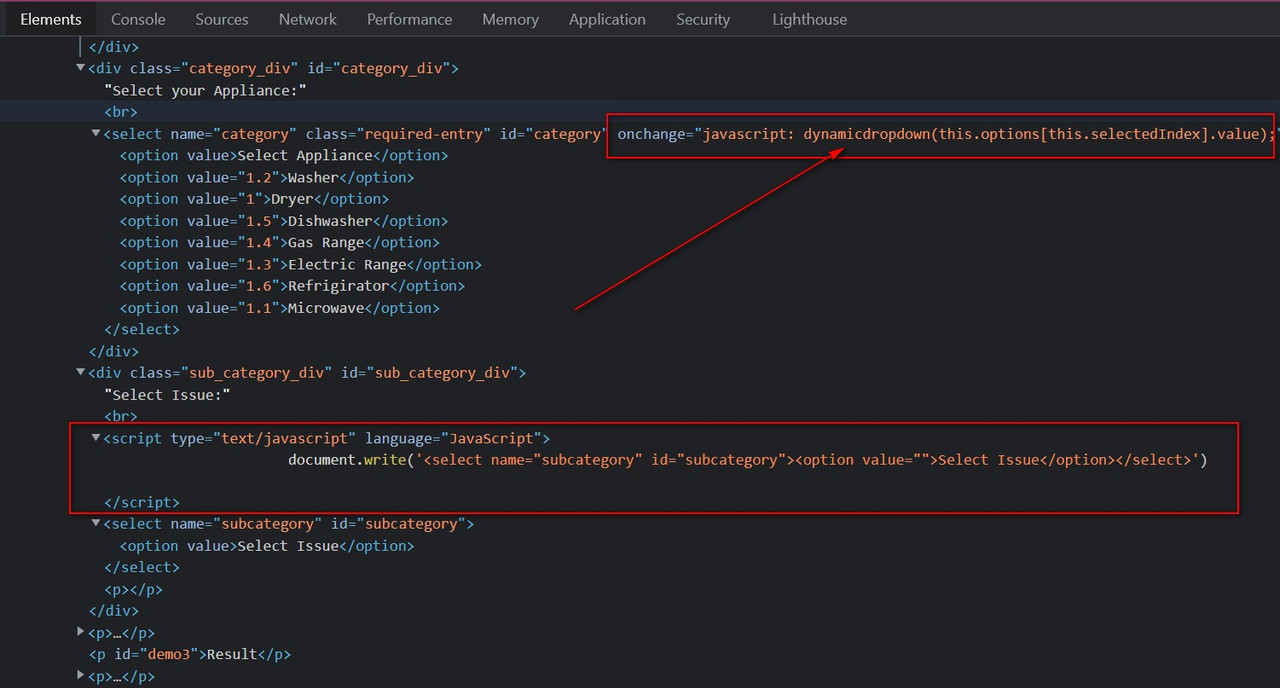Switch to the Performance tab
The height and width of the screenshot is (688, 1280).
(410, 19)
